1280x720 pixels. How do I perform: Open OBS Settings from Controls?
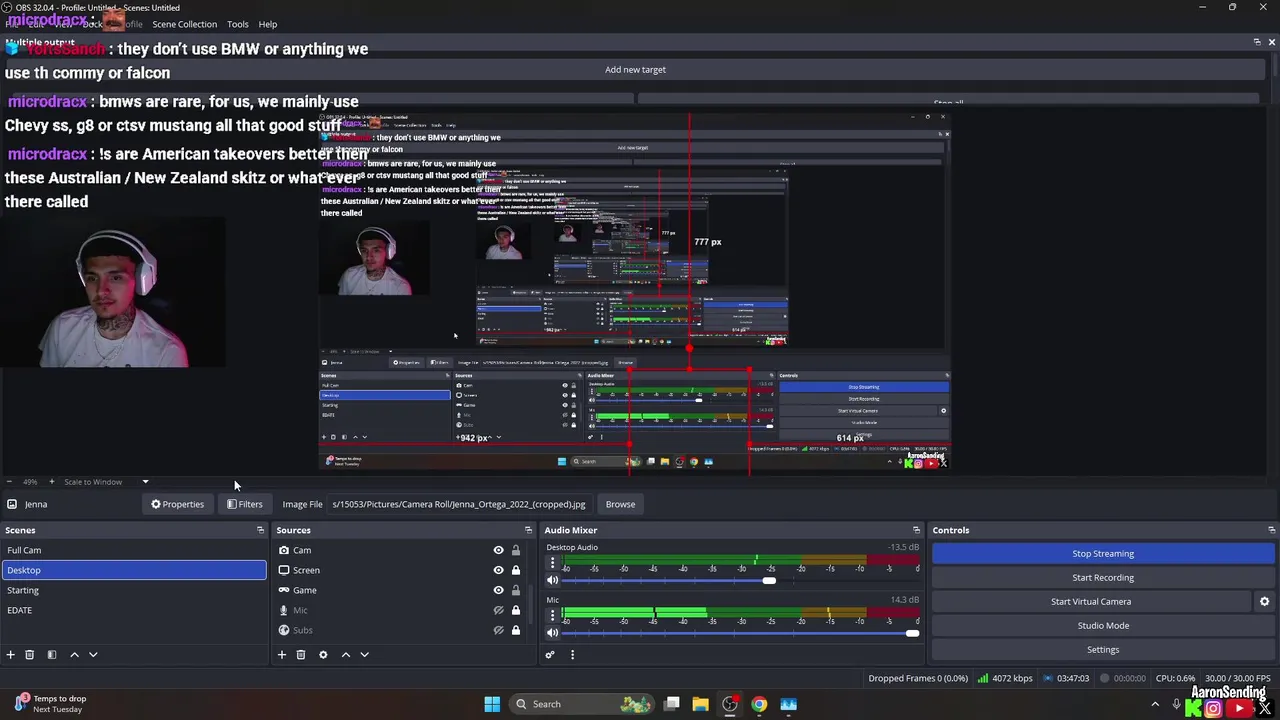click(x=1103, y=650)
